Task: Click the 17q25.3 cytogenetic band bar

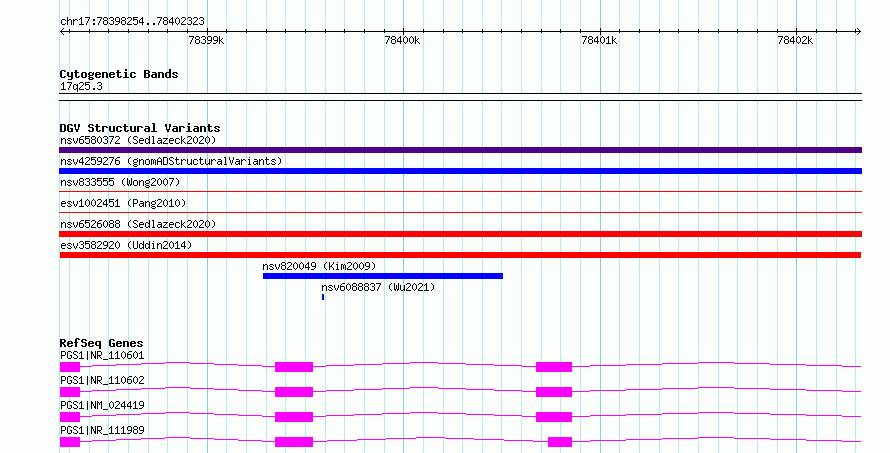Action: 460,97
